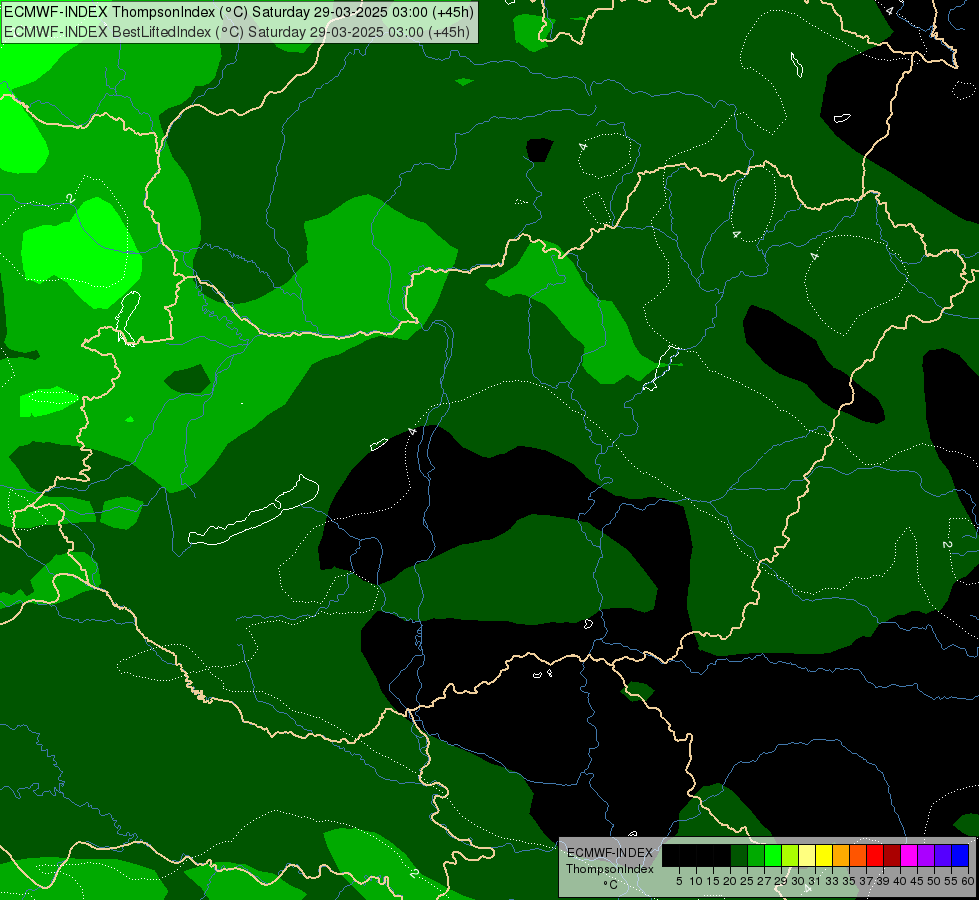Click the legend tick value 50

(x=934, y=881)
